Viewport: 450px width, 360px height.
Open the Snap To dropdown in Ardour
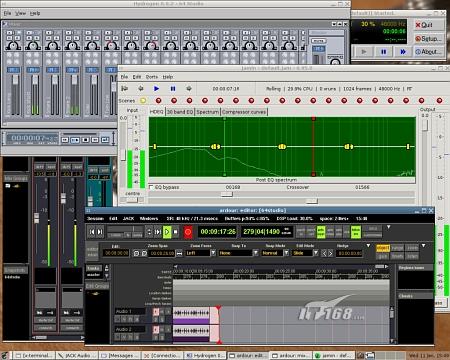[x=239, y=253]
